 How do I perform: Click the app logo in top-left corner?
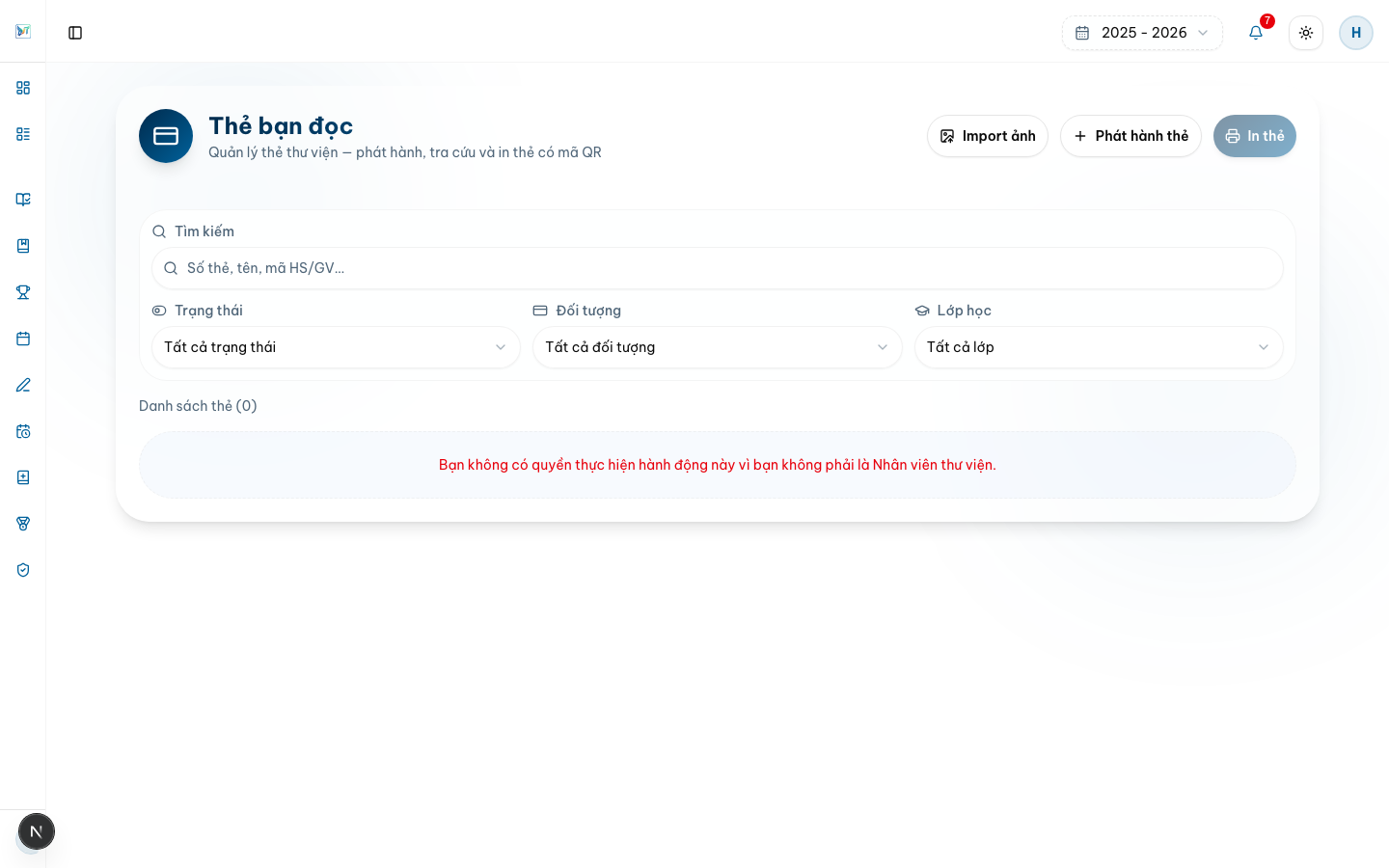(x=23, y=32)
